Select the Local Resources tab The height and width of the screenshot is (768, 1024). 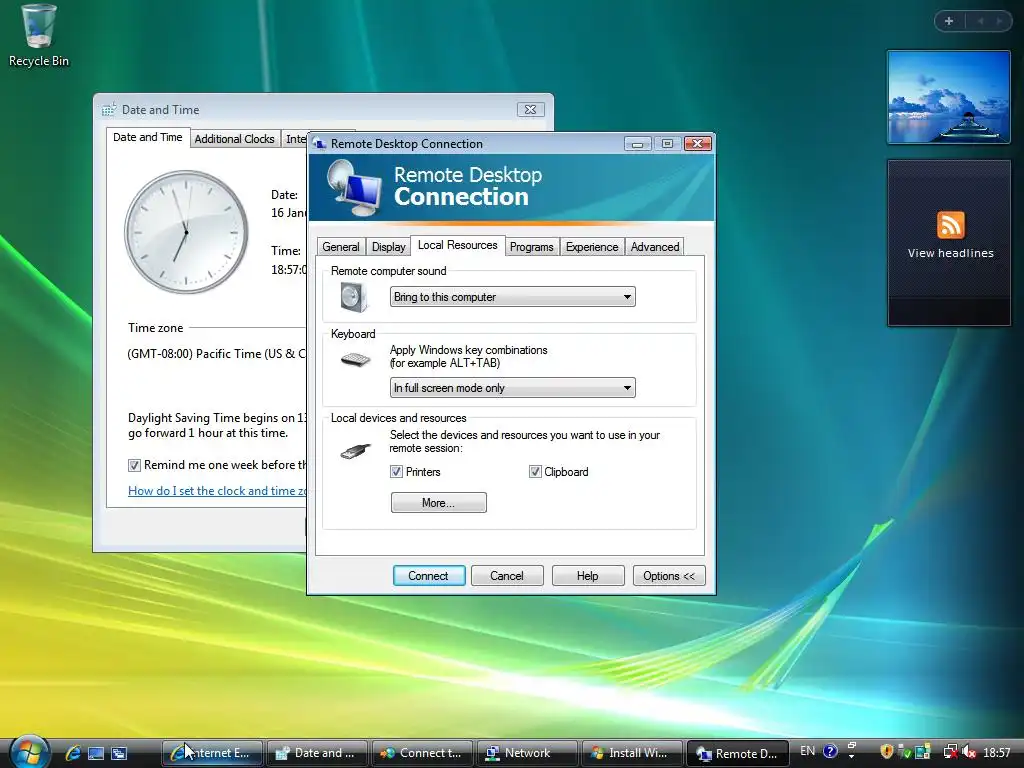point(457,245)
